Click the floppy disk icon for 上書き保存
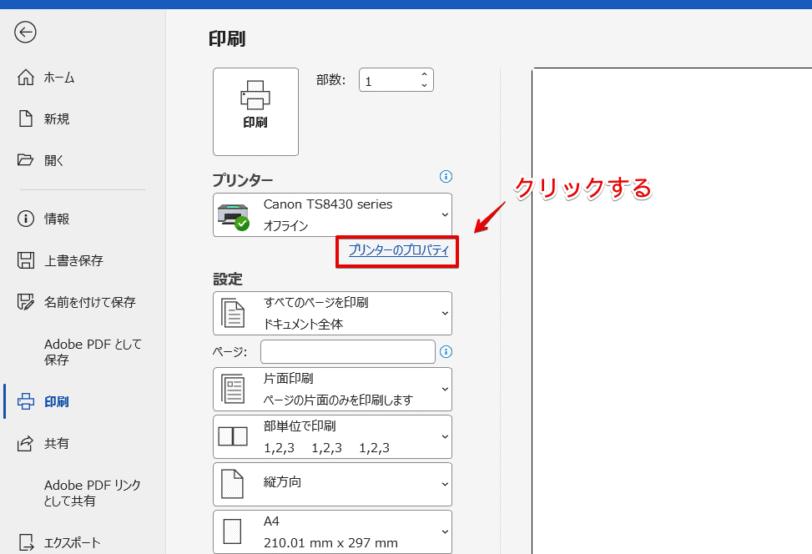812x554 pixels. point(25,260)
